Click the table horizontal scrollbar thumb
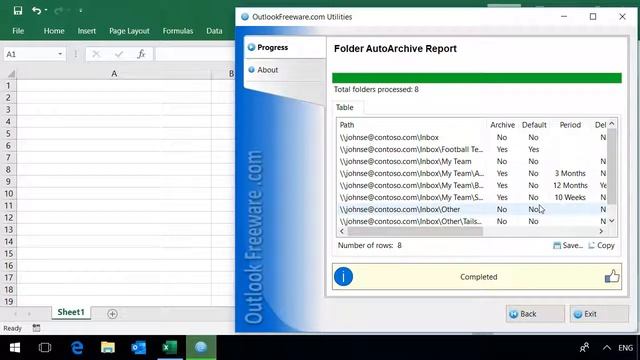The image size is (640, 360). (415, 231)
